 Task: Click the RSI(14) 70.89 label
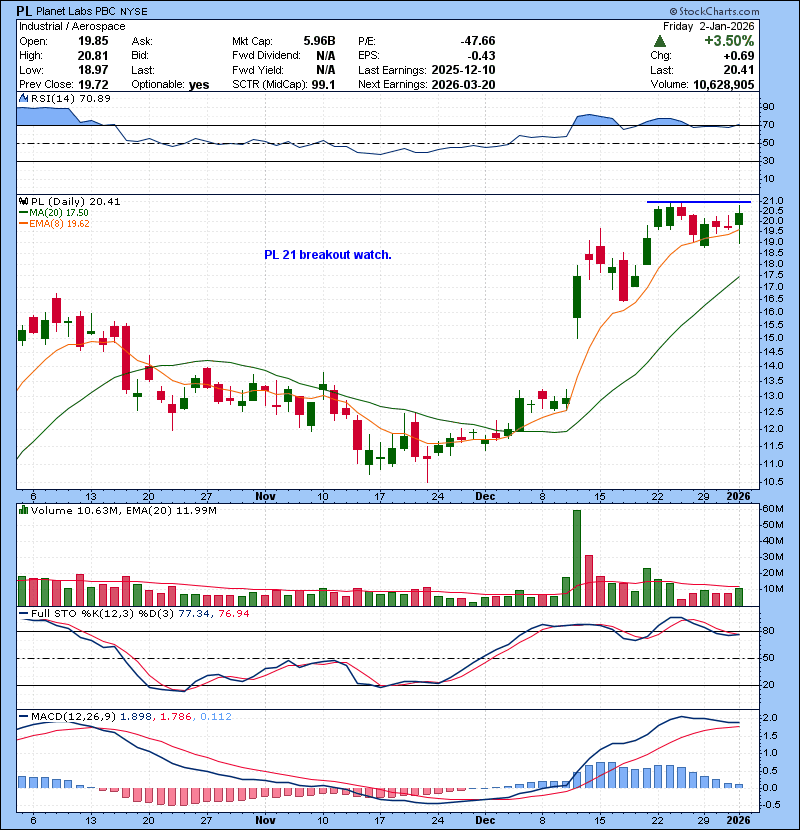71,98
